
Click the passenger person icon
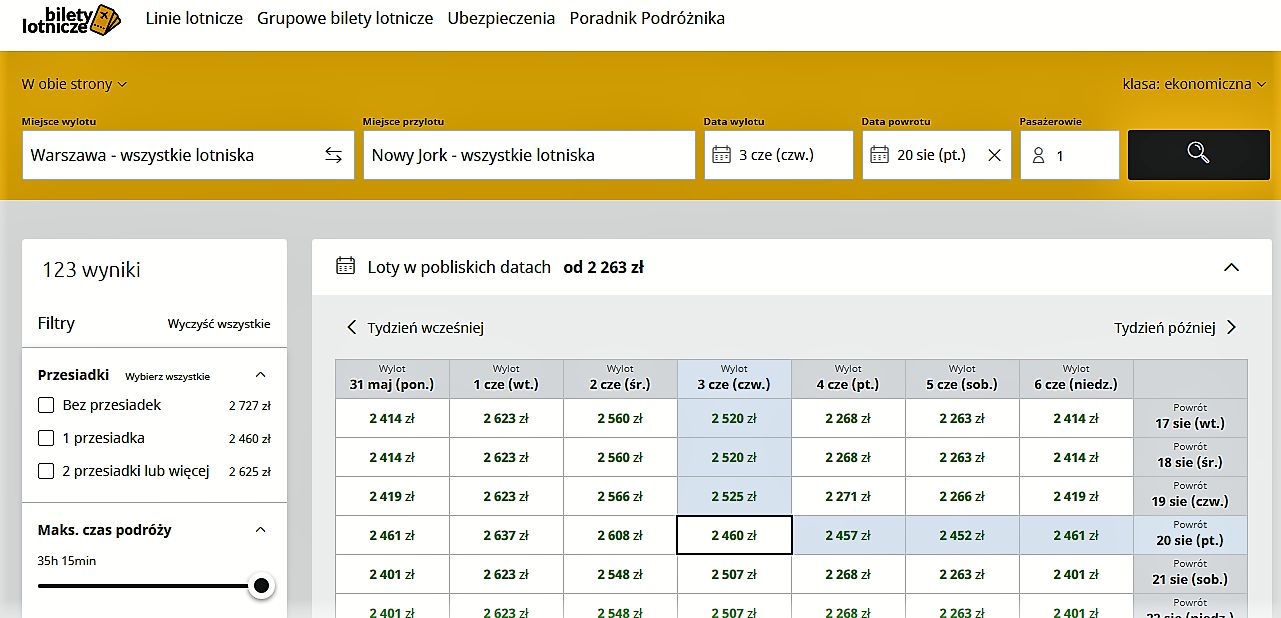(x=1038, y=155)
